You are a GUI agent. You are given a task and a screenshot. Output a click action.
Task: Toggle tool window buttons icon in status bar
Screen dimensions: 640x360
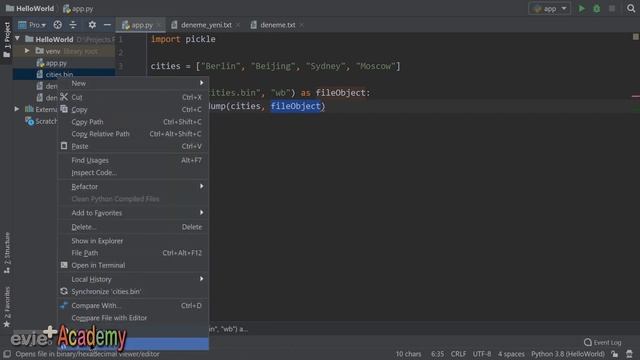(x=7, y=354)
